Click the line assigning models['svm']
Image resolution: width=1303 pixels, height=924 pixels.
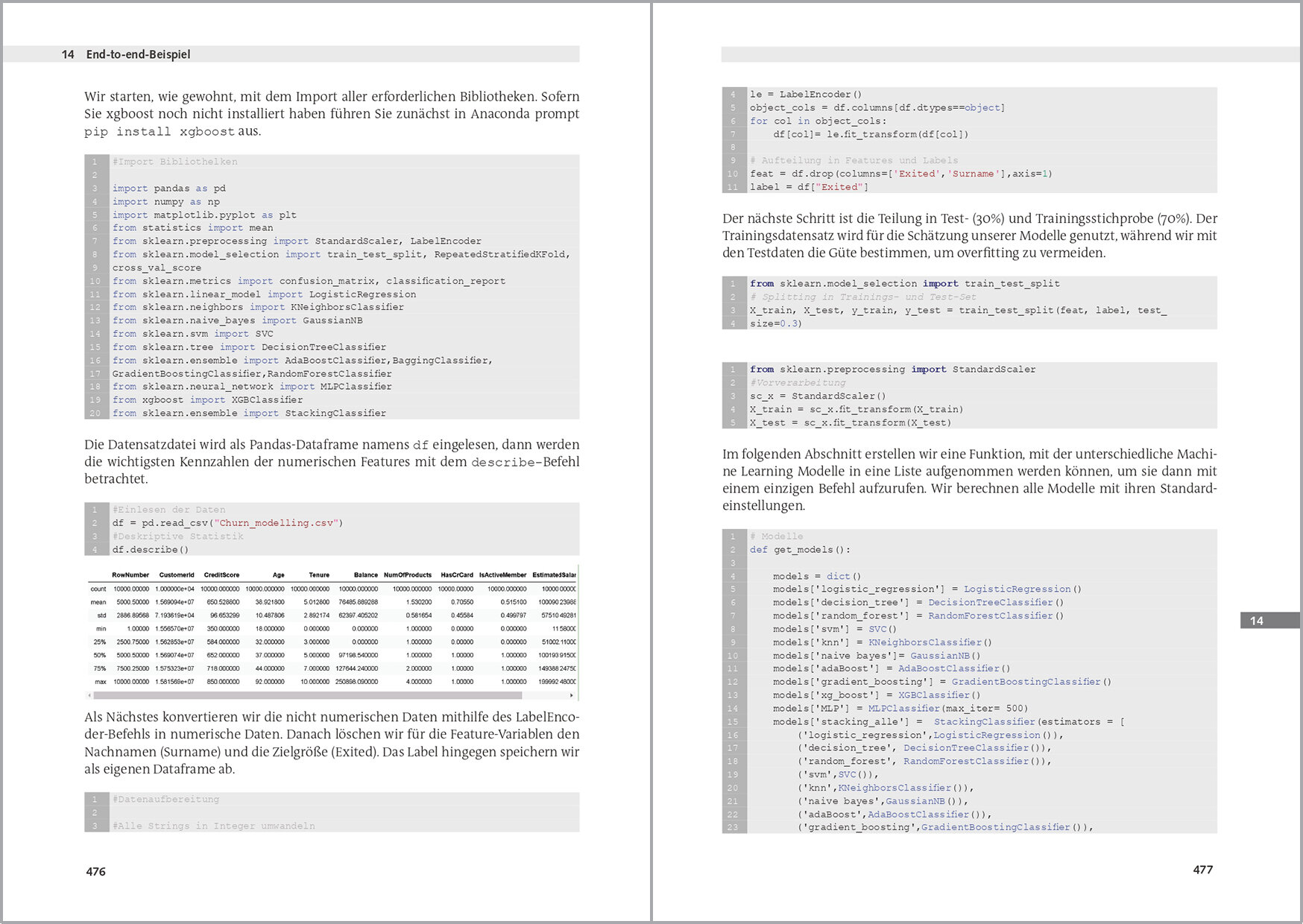[x=835, y=630]
